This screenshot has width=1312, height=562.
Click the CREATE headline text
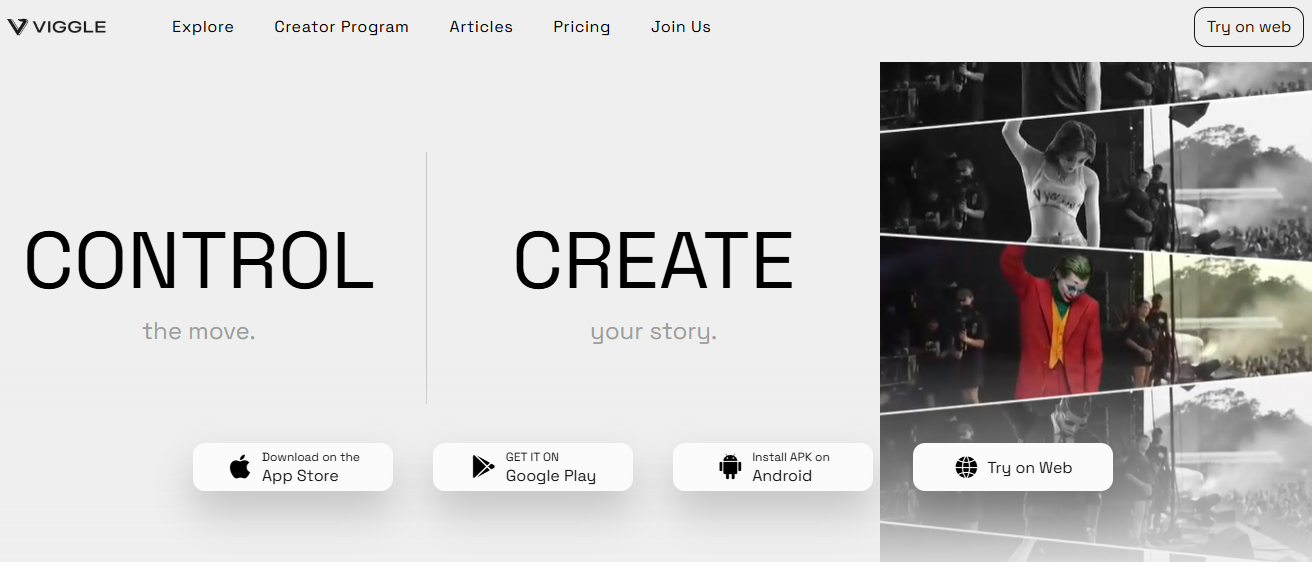(653, 260)
